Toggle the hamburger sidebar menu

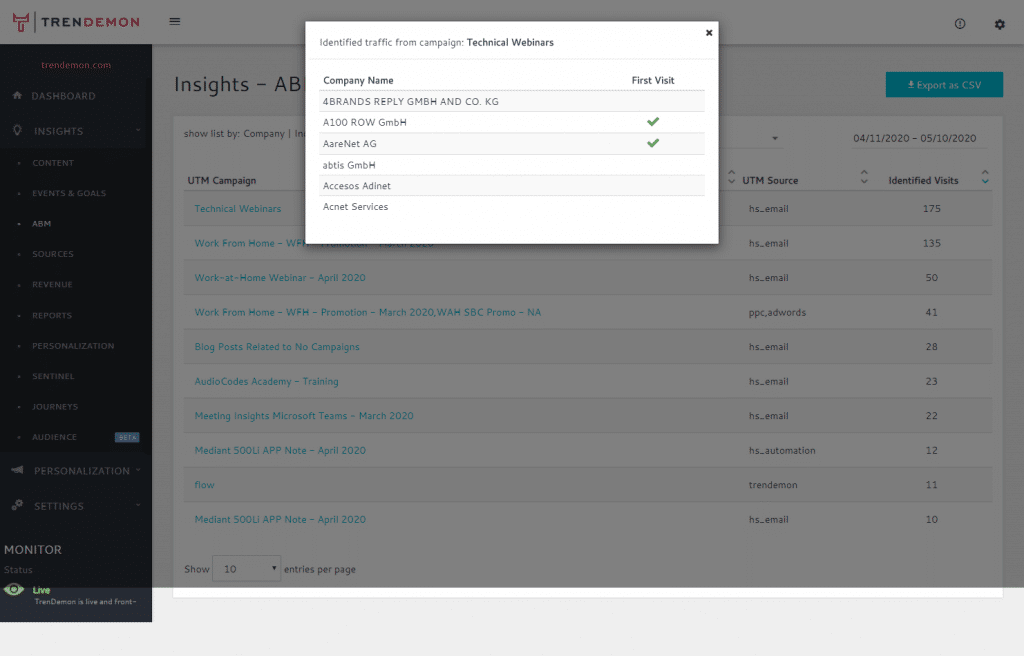click(x=174, y=22)
